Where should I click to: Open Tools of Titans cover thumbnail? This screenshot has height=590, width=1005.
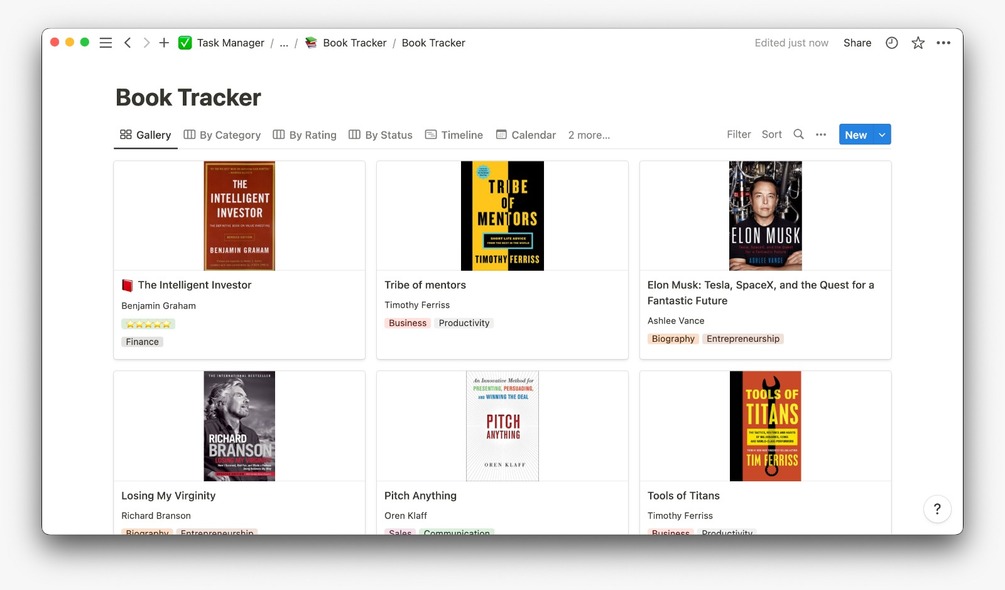(765, 426)
